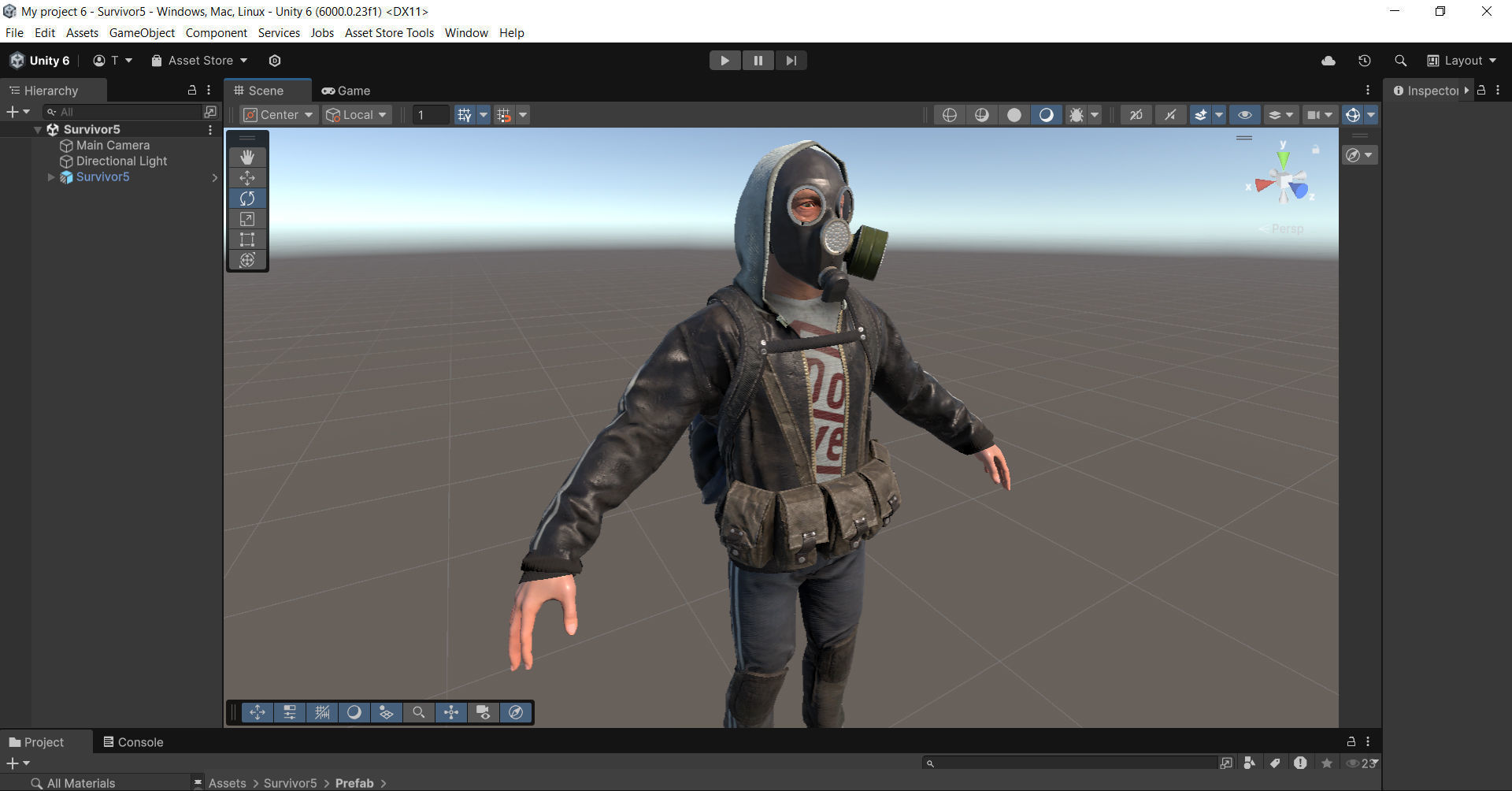Select unlit draw mode sphere icon
Viewport: 1512px width, 791px height.
pos(1014,115)
